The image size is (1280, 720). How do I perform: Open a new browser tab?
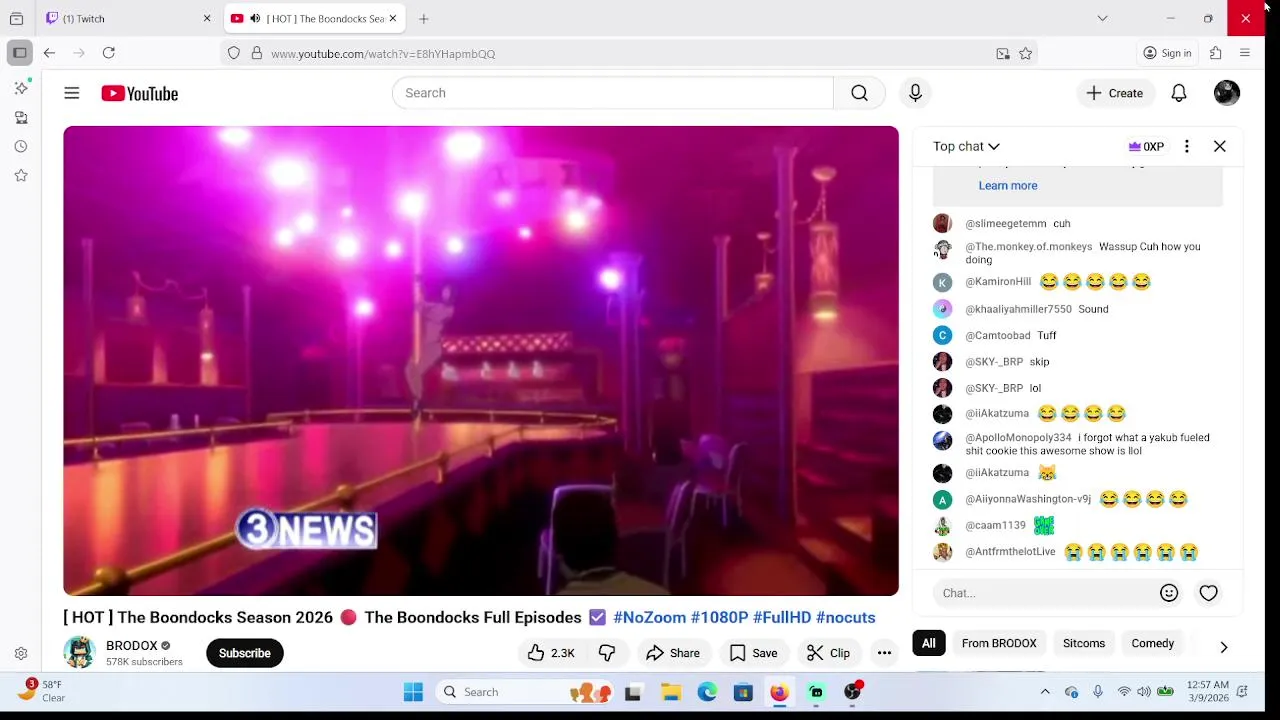coord(424,18)
